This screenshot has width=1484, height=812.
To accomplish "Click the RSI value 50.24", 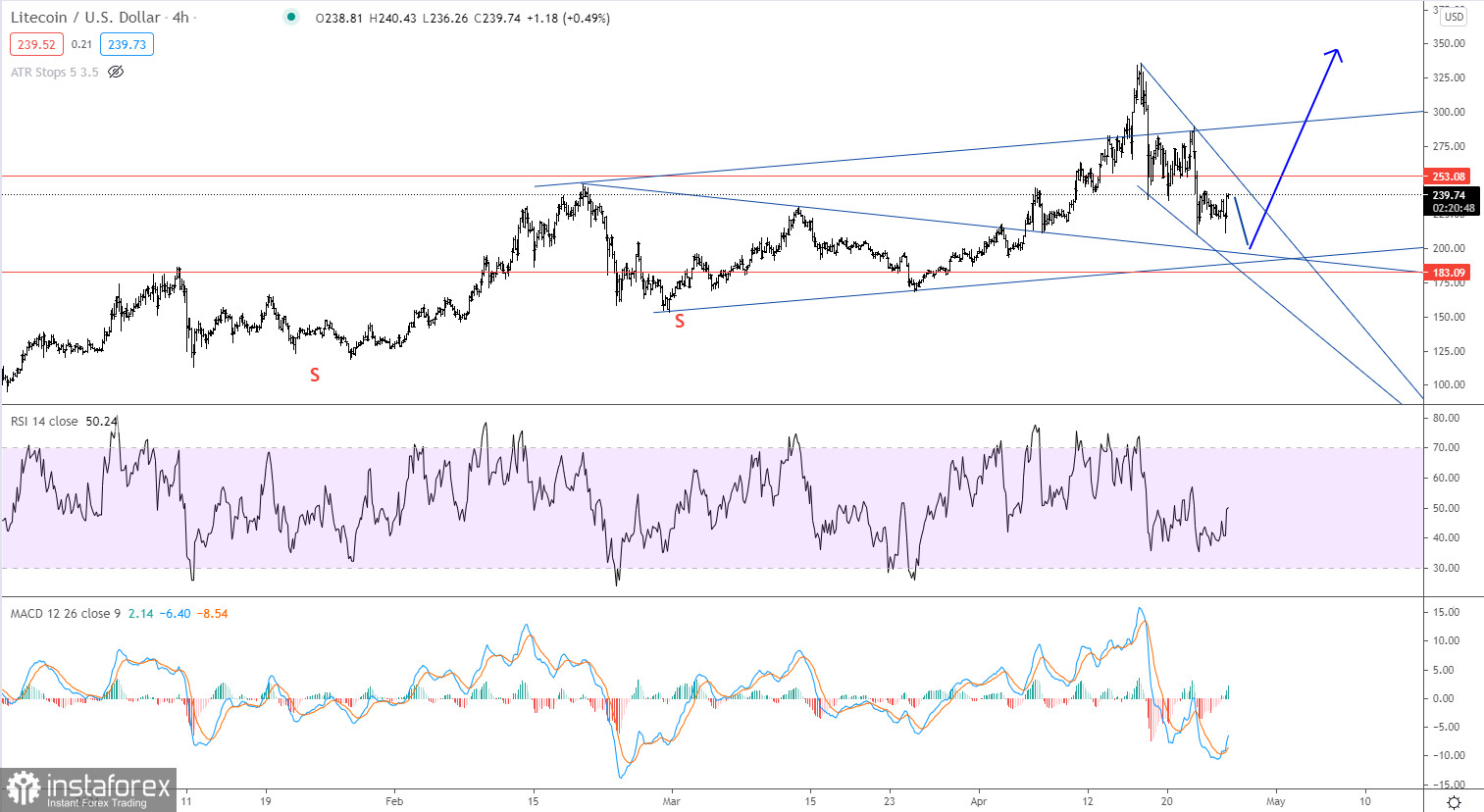I will [101, 421].
